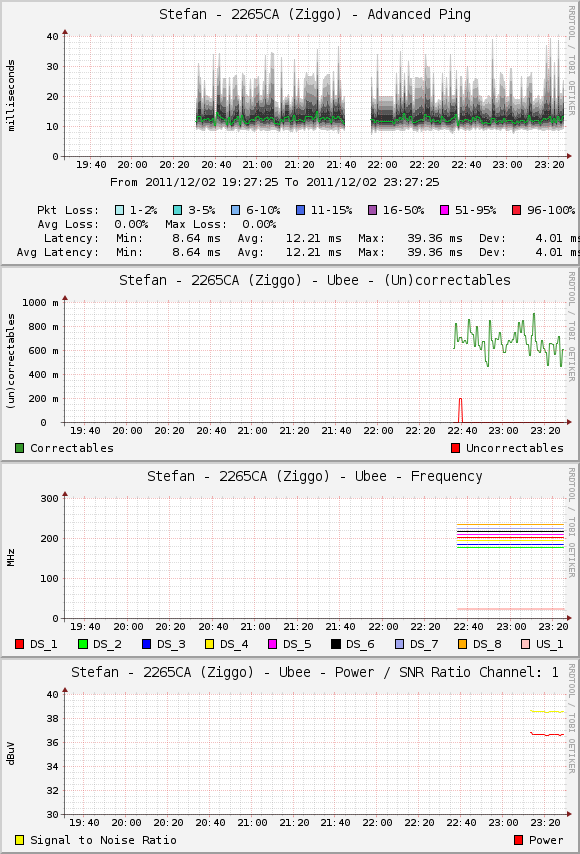Click the (un)correctables axis label
The height and width of the screenshot is (854, 580).
[11, 362]
